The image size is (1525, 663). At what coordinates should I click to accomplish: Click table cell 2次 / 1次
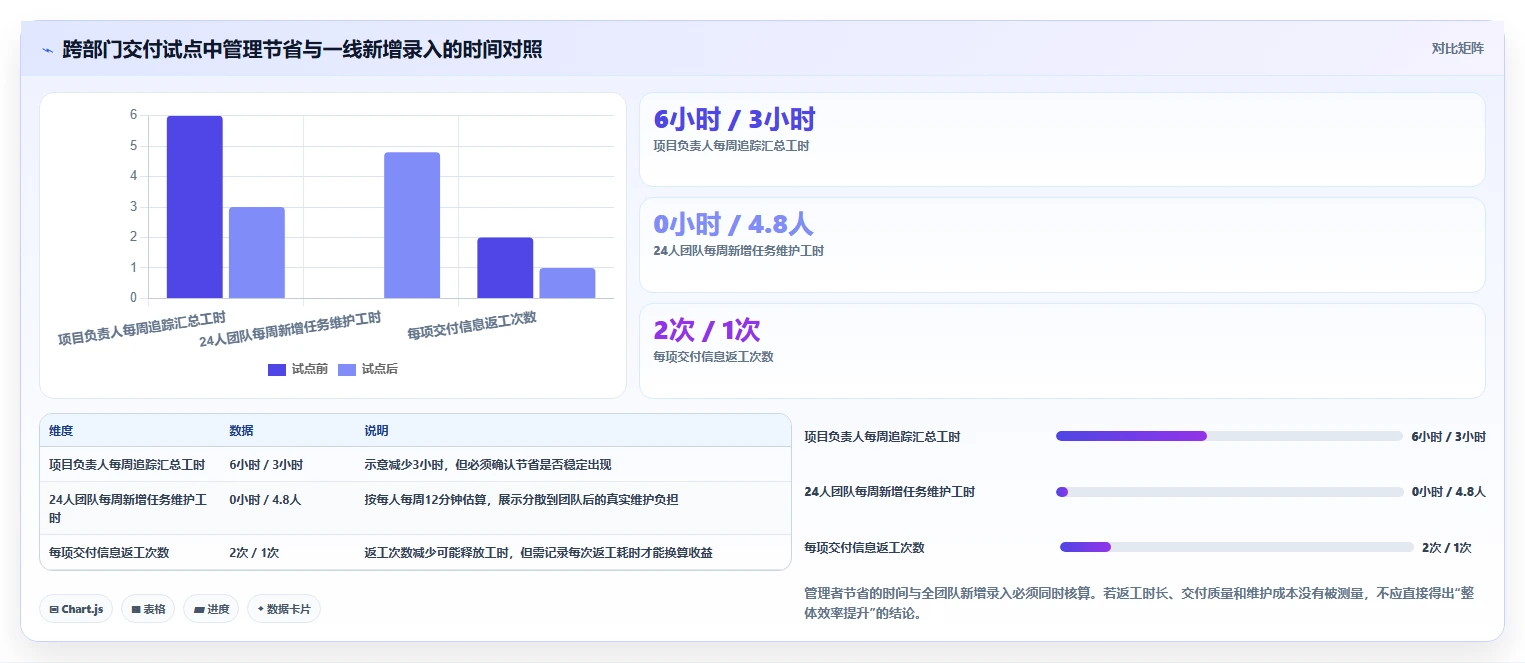pos(254,553)
